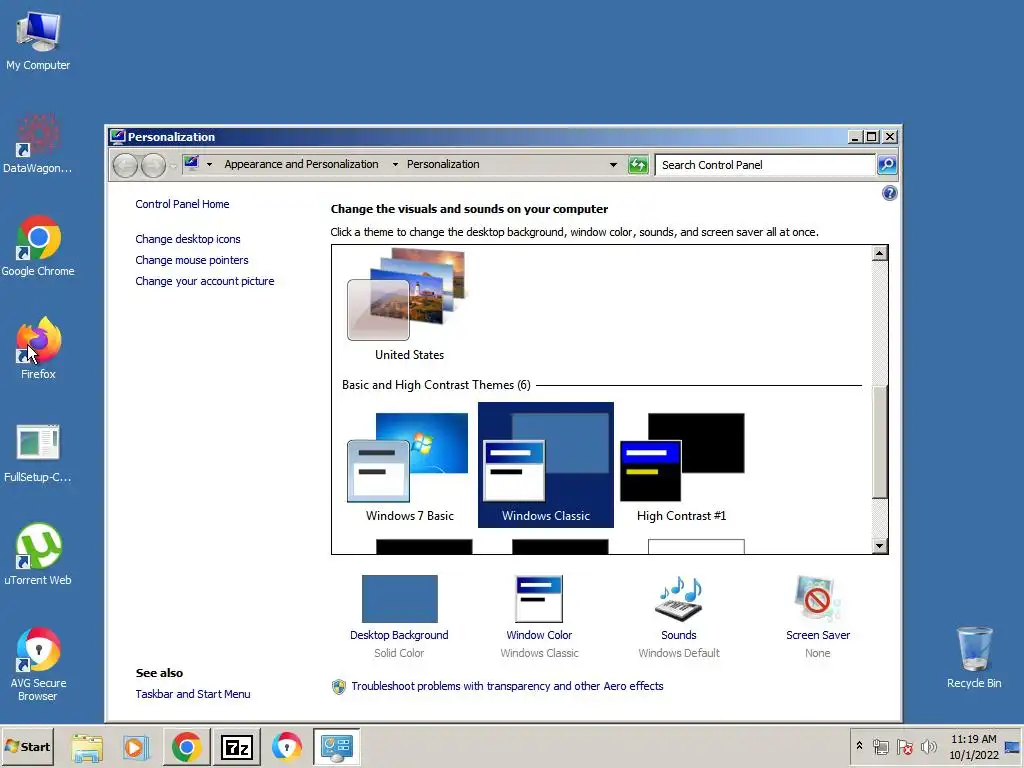Troubleshoot problems with transparency and Aero effects
This screenshot has height=768, width=1024.
507,686
